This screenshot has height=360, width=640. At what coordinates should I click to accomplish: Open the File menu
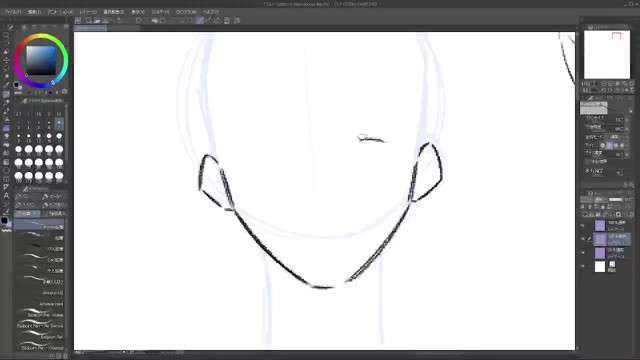click(13, 12)
